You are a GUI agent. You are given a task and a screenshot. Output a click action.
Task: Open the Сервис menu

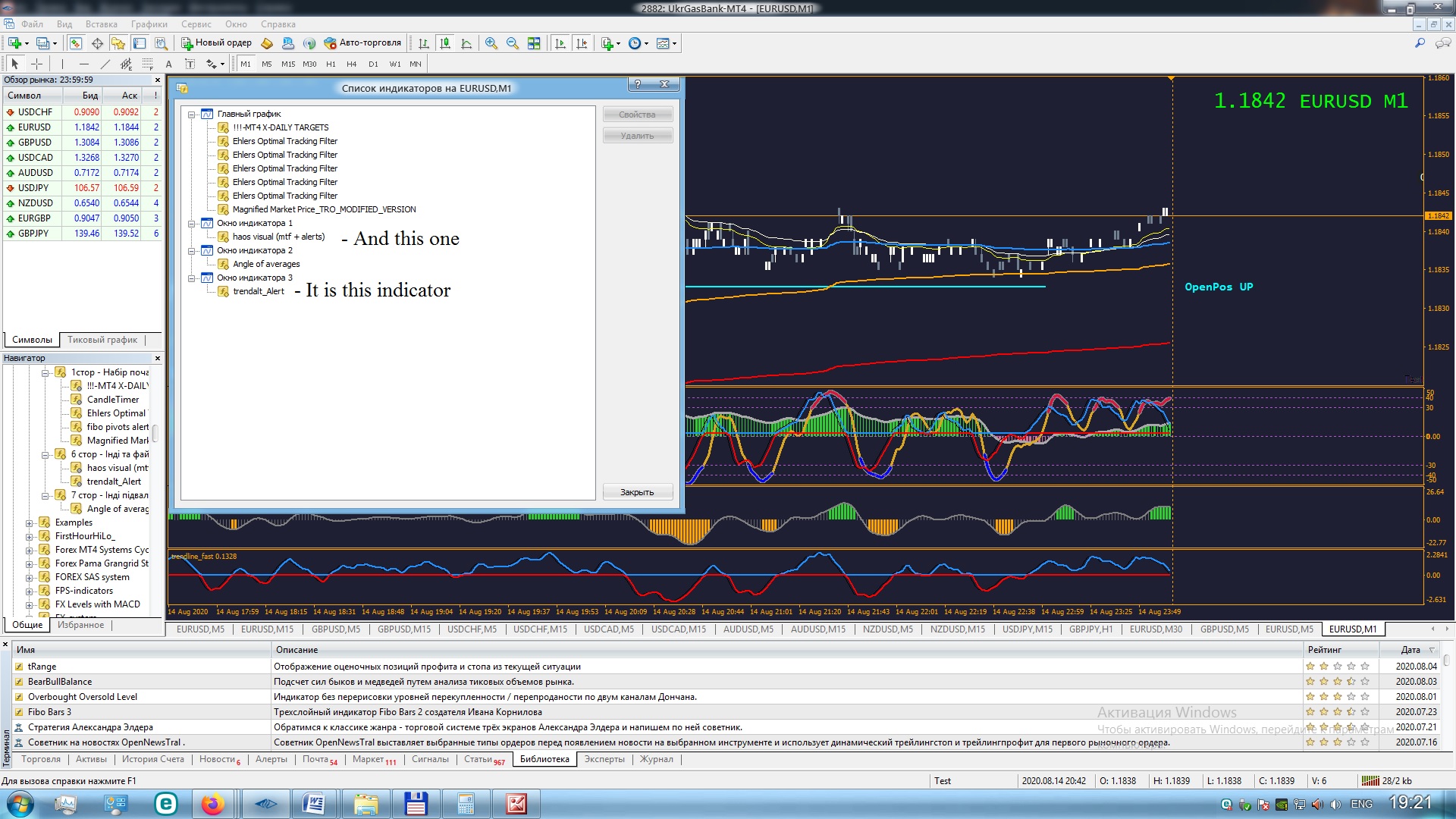(196, 24)
